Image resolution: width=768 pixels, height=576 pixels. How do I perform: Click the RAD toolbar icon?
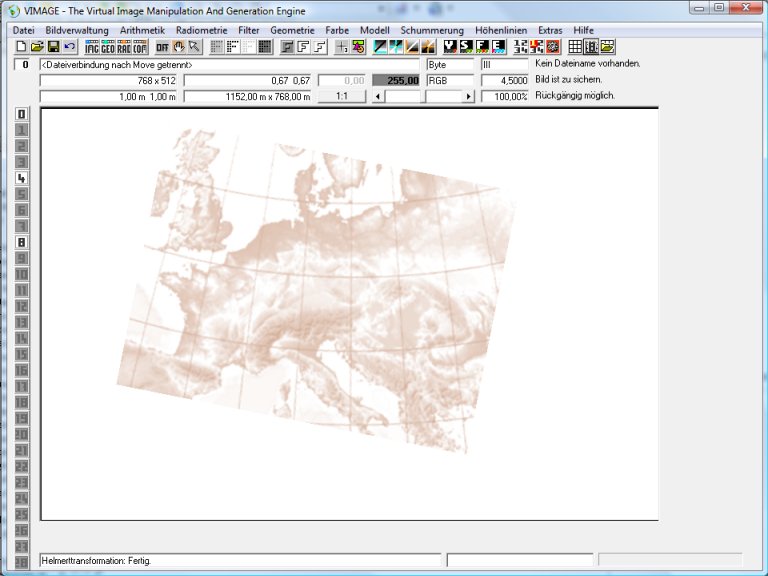tap(124, 47)
